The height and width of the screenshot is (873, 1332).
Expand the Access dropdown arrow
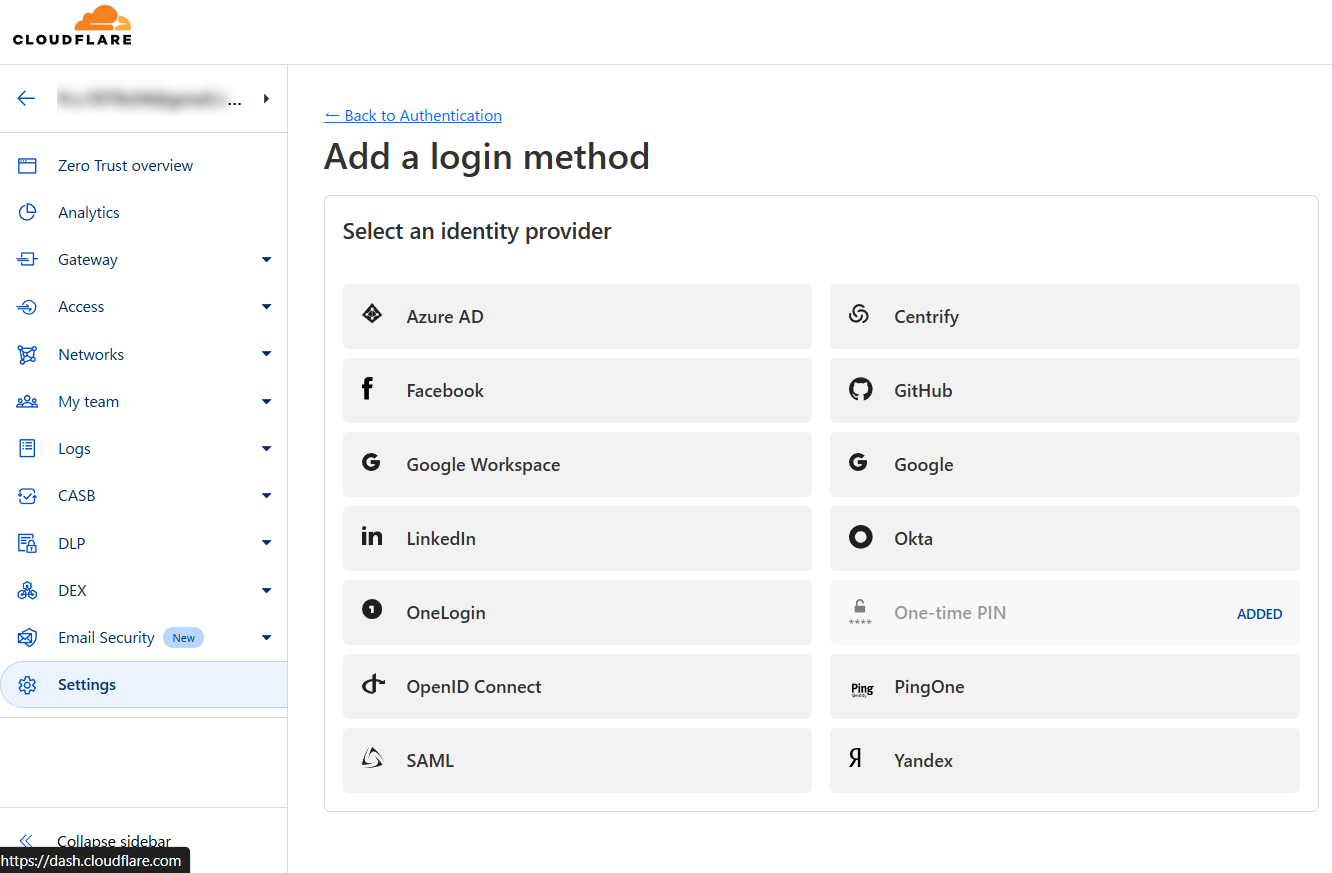266,307
